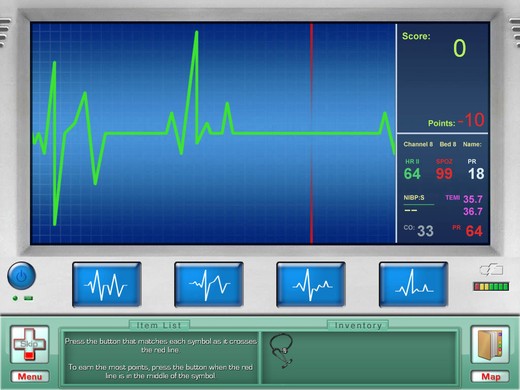Click the folder notebook icon above Map
The width and height of the screenshot is (520, 390).
point(490,344)
